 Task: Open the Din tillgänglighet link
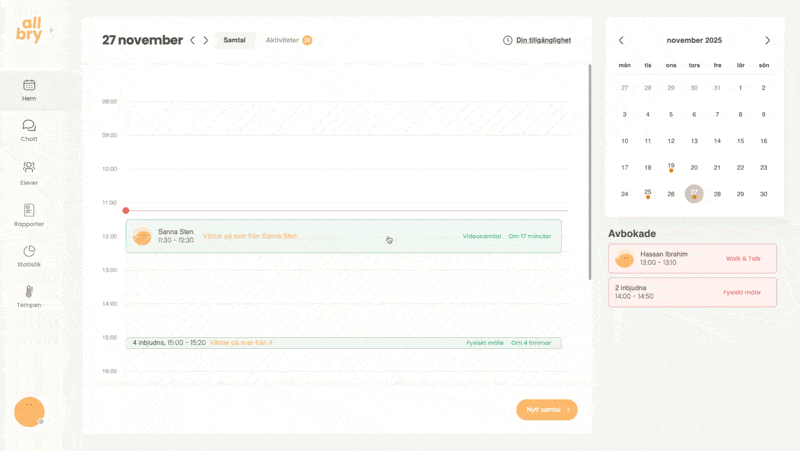coord(537,40)
